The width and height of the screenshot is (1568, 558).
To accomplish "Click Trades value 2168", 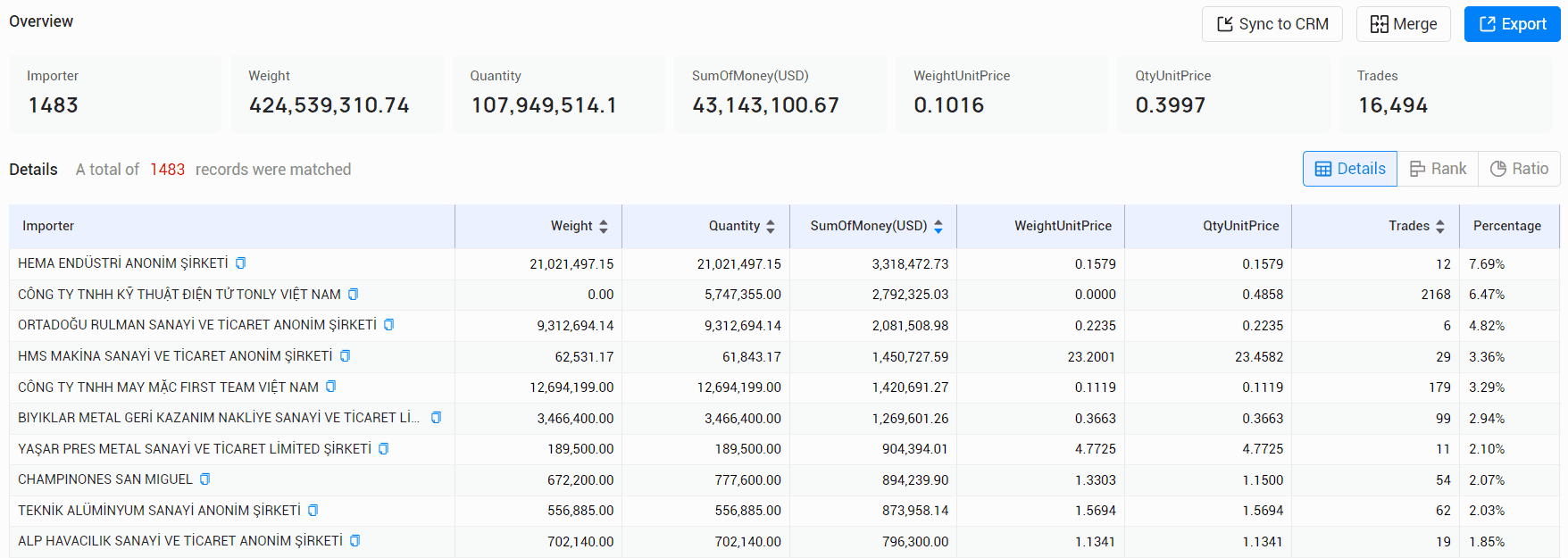I will 1436,295.
